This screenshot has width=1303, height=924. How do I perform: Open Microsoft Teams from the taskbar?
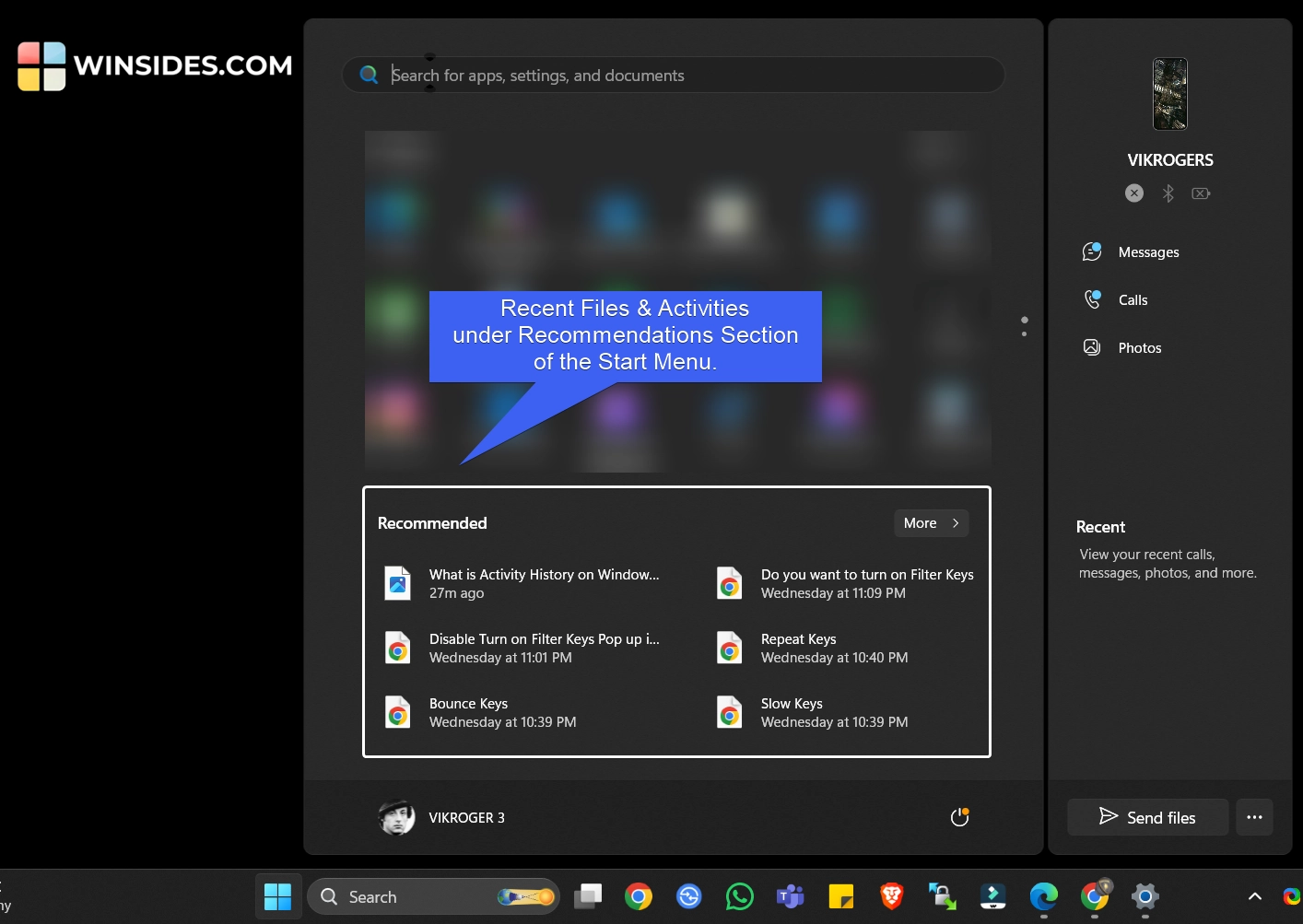click(x=791, y=896)
